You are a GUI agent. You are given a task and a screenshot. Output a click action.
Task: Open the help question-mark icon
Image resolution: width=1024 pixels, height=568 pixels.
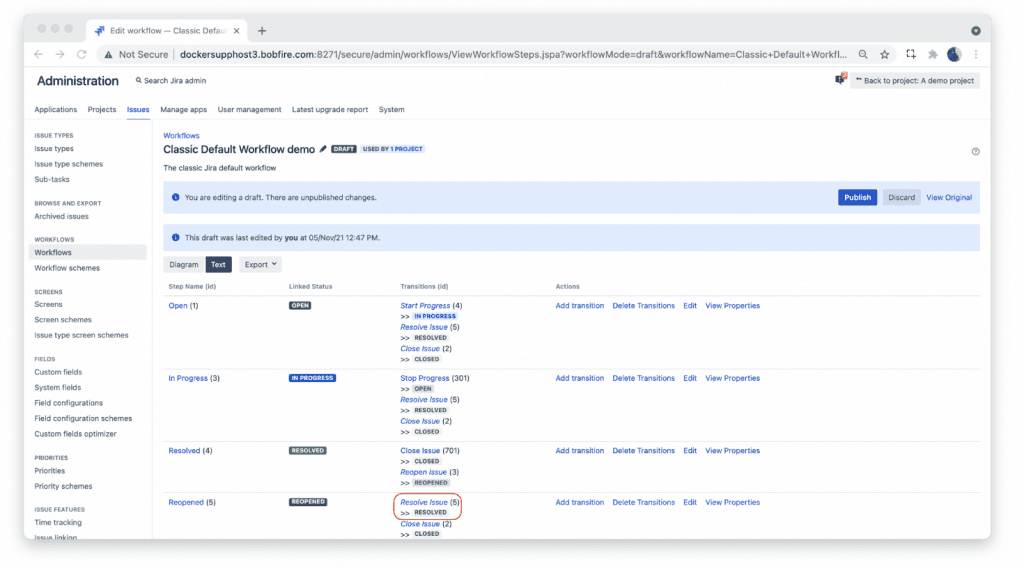[x=976, y=151]
